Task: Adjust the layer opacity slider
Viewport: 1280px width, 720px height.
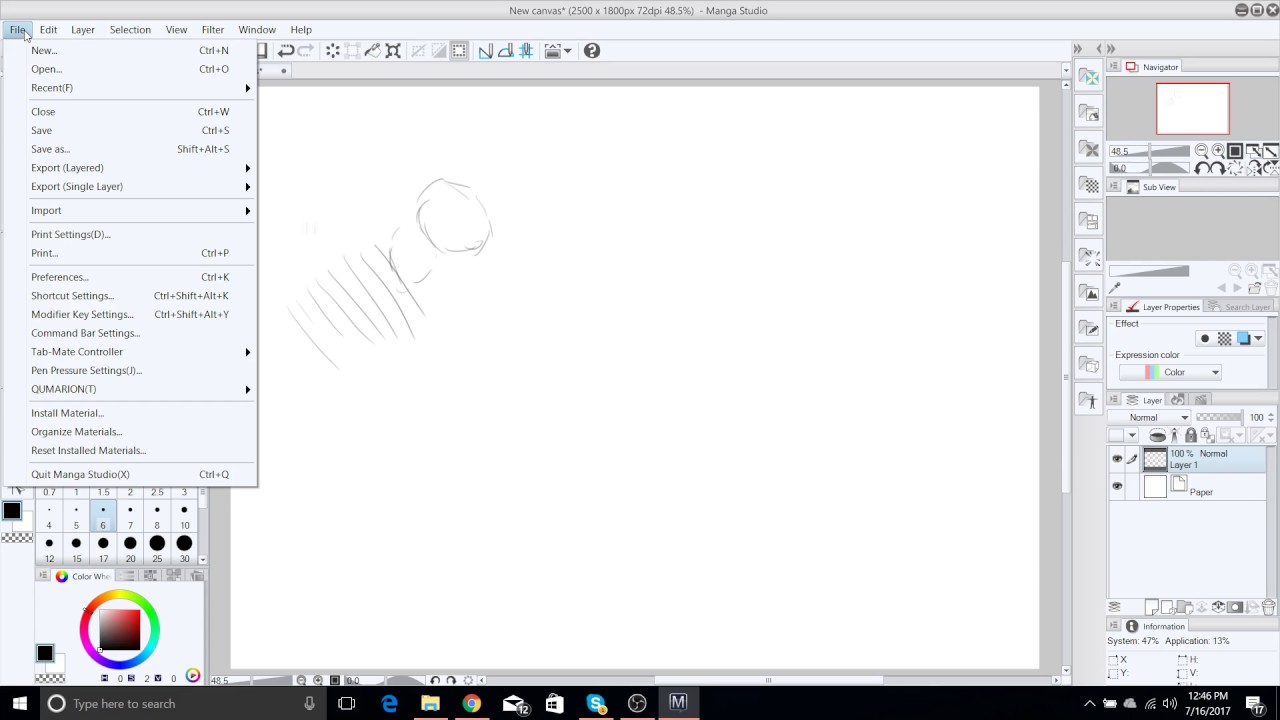Action: 1219,417
